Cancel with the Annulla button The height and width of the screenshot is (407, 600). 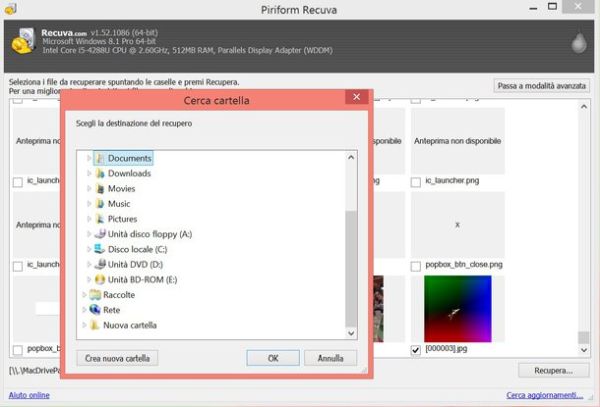tap(331, 358)
